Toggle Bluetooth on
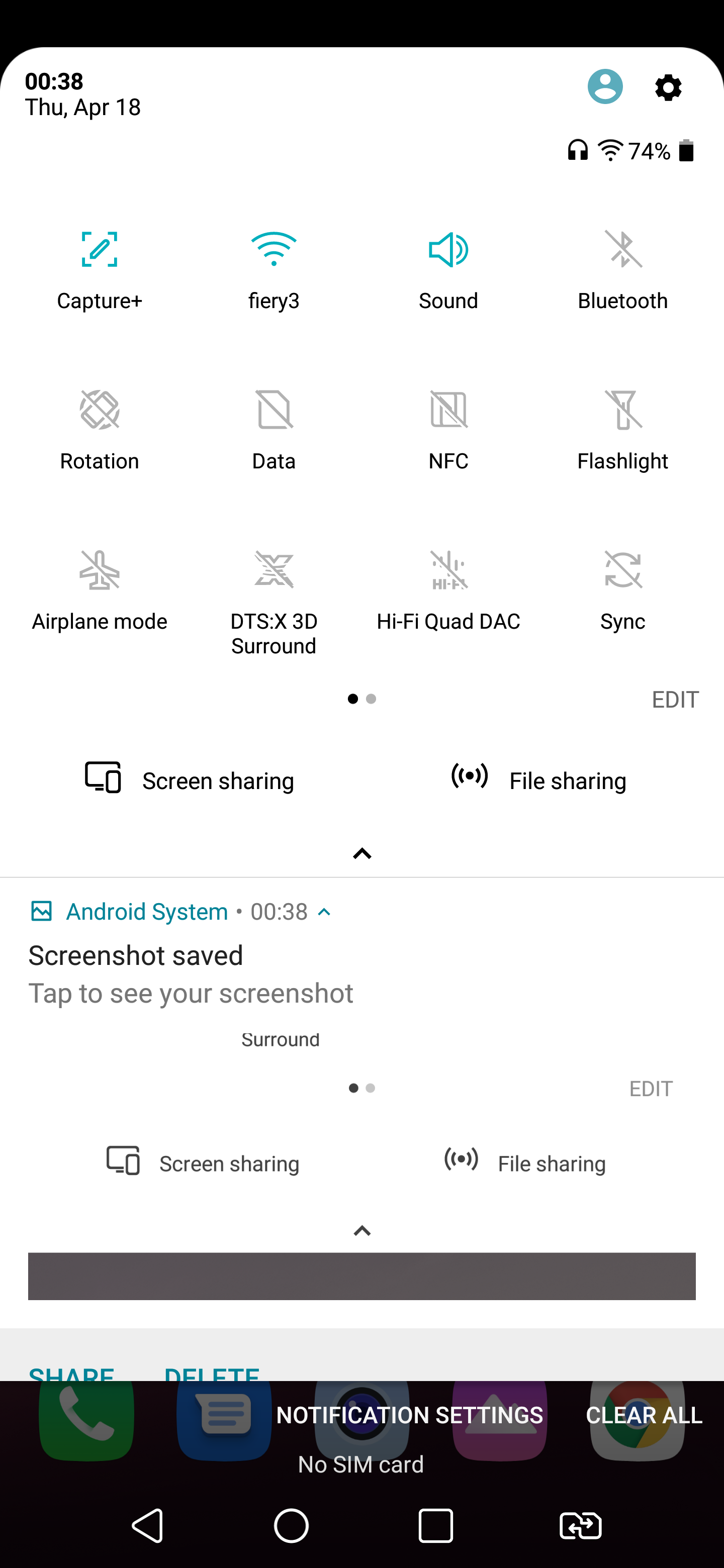Screen dimensions: 724x1568 [623, 250]
